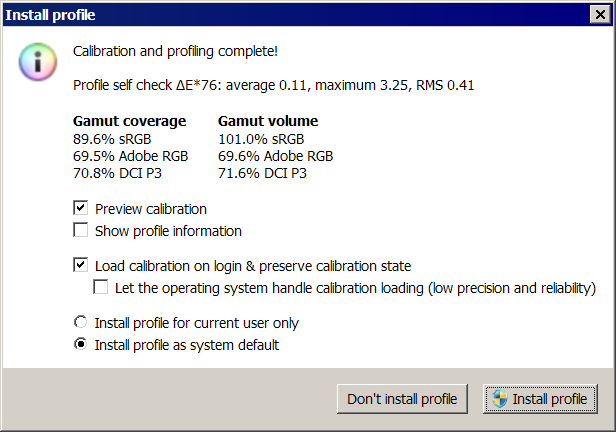Image resolution: width=616 pixels, height=432 pixels.
Task: Choose Install profile as system default
Action: tap(81, 345)
